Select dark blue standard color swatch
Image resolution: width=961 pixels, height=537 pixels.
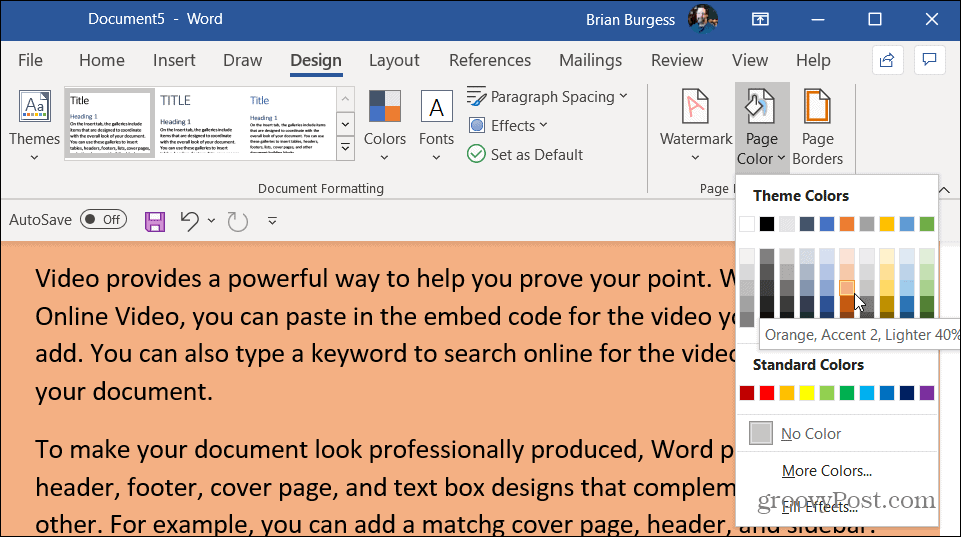(x=907, y=393)
